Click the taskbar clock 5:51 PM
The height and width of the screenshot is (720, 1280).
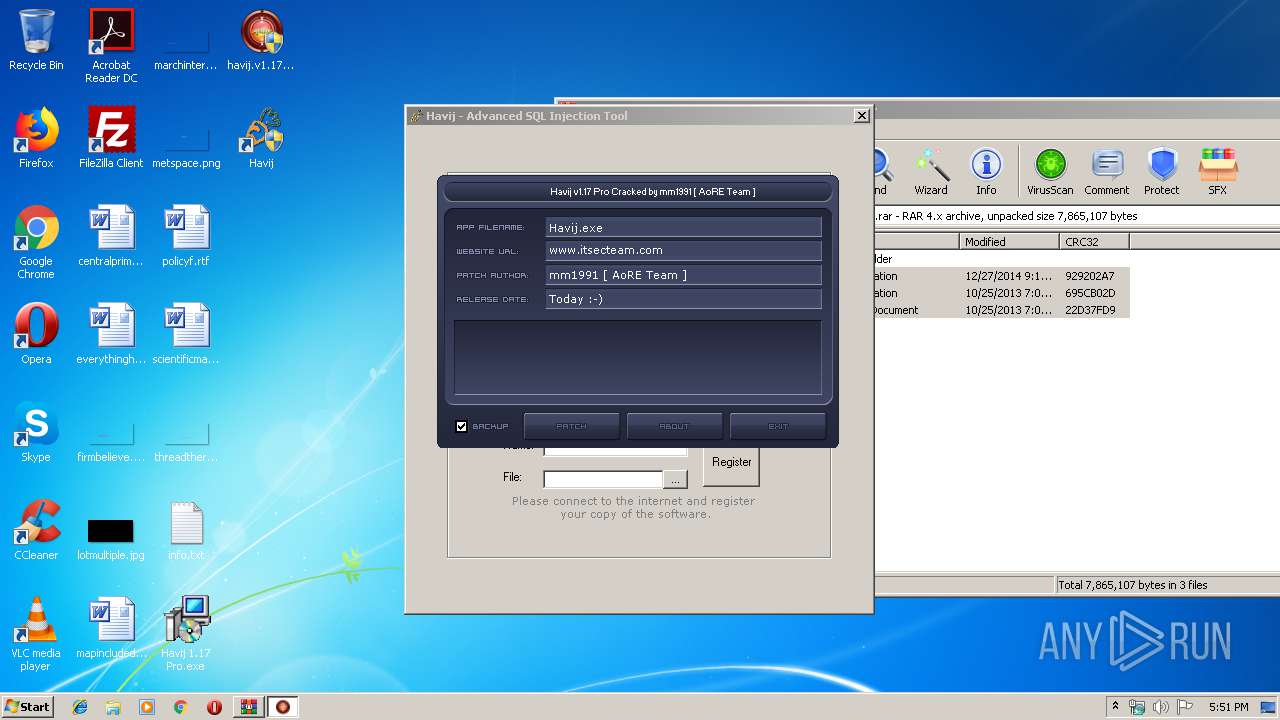point(1228,707)
